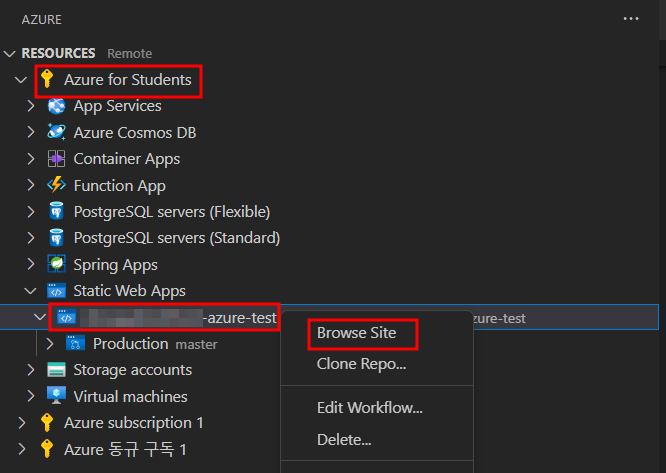
Task: Collapse the RESOURCES section
Action: tap(11, 53)
